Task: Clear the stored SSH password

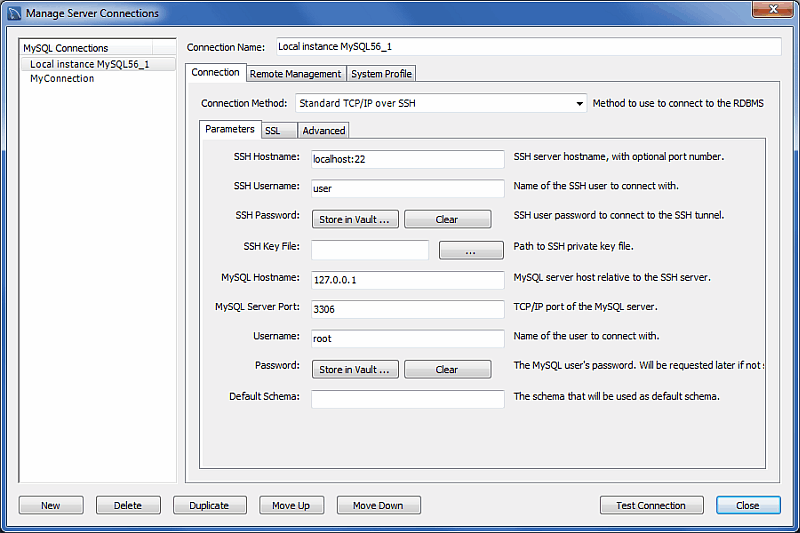Action: pos(447,219)
